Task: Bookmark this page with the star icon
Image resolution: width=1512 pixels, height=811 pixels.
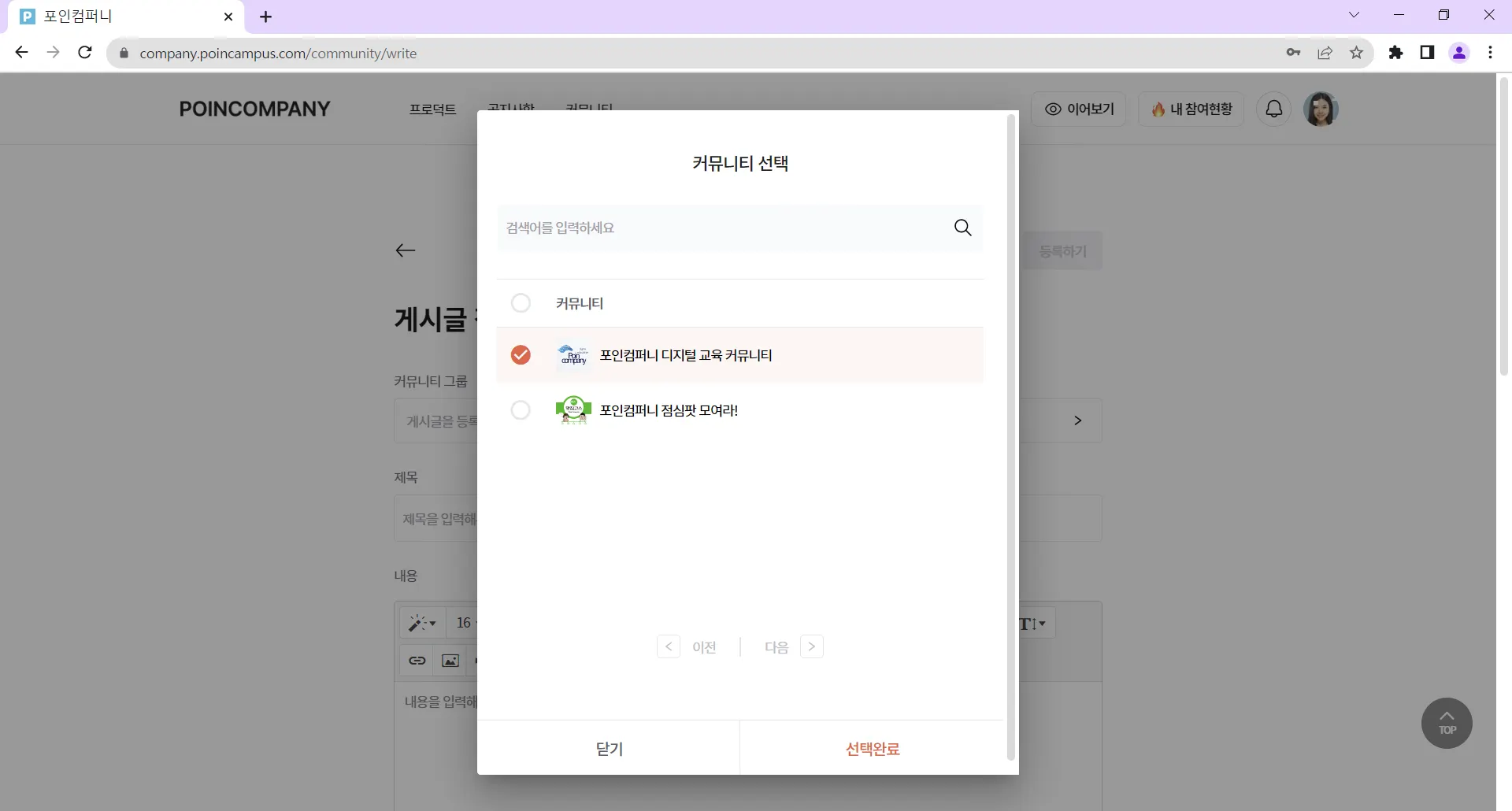Action: pos(1356,53)
